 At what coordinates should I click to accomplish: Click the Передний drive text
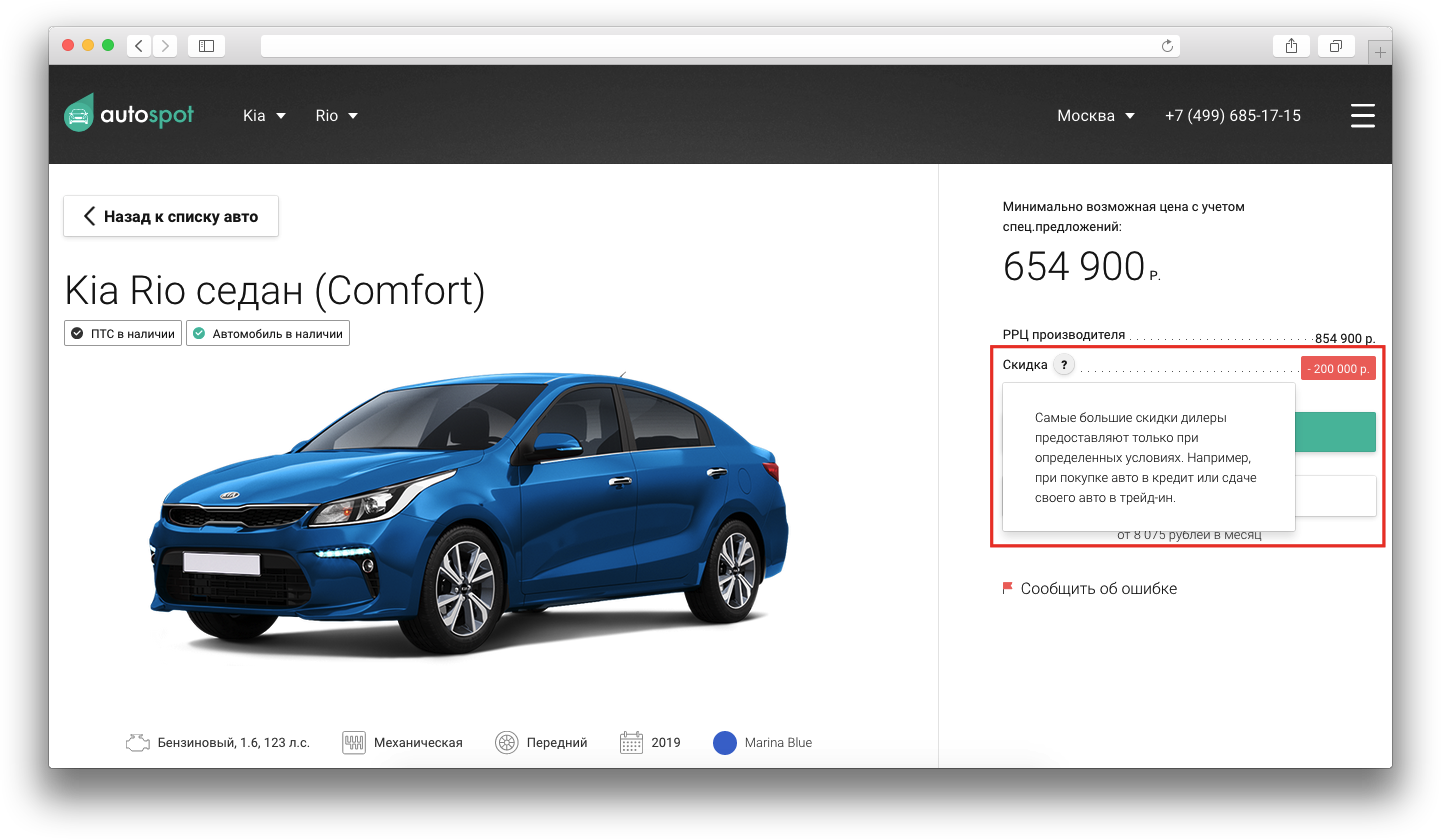coord(557,743)
